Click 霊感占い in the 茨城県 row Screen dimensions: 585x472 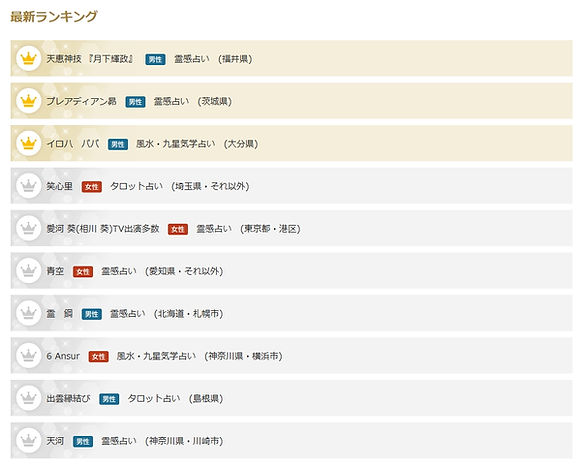point(172,101)
